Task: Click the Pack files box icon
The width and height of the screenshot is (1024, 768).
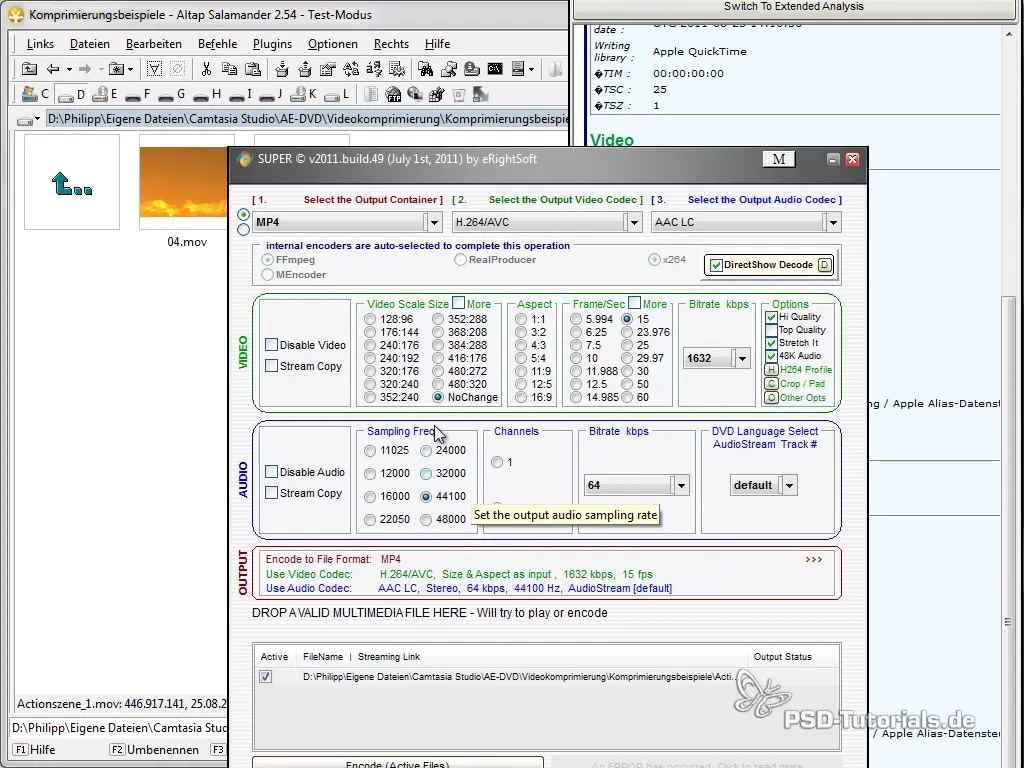Action: point(281,69)
